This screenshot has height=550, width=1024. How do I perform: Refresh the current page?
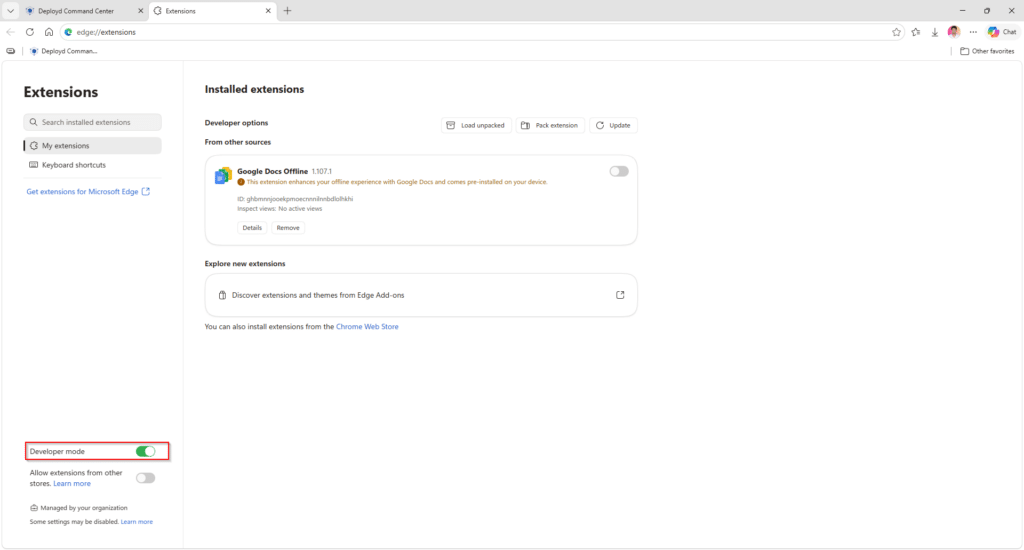29,32
